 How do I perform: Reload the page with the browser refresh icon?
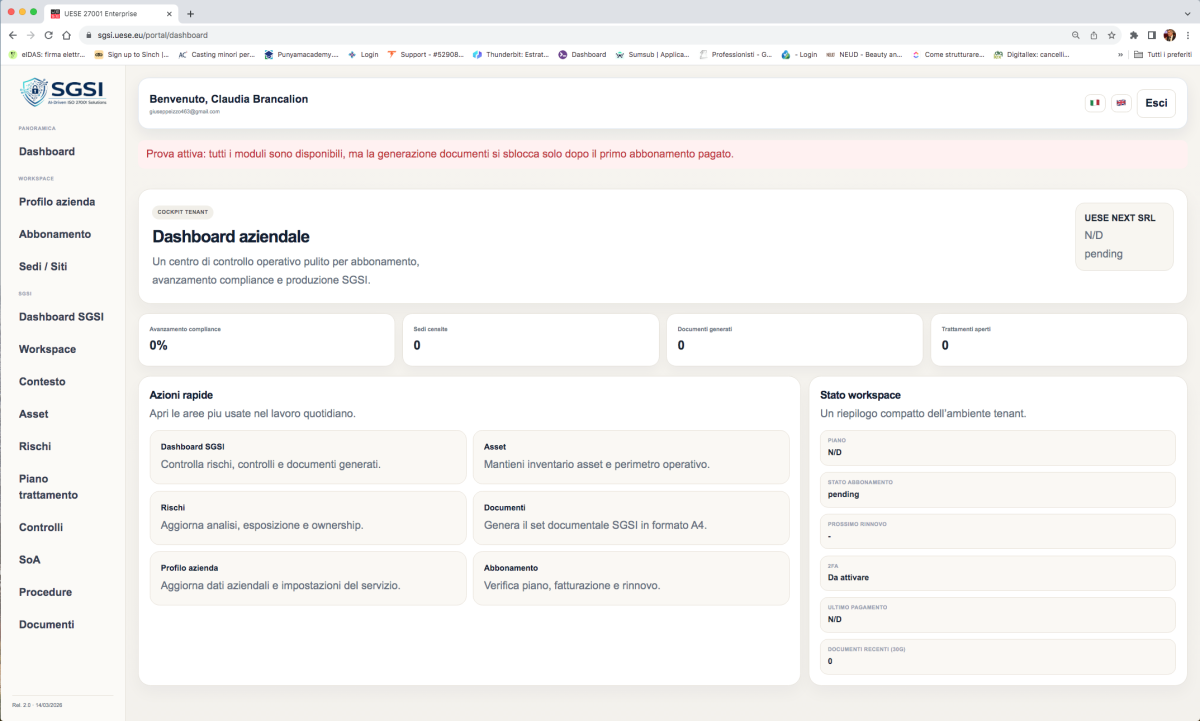[48, 34]
